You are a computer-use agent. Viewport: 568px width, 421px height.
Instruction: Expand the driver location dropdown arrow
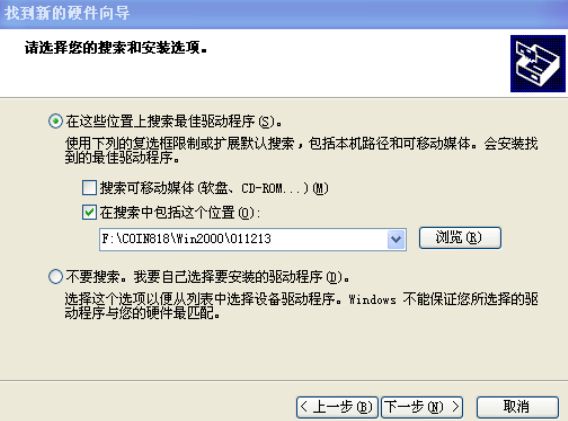[x=396, y=239]
